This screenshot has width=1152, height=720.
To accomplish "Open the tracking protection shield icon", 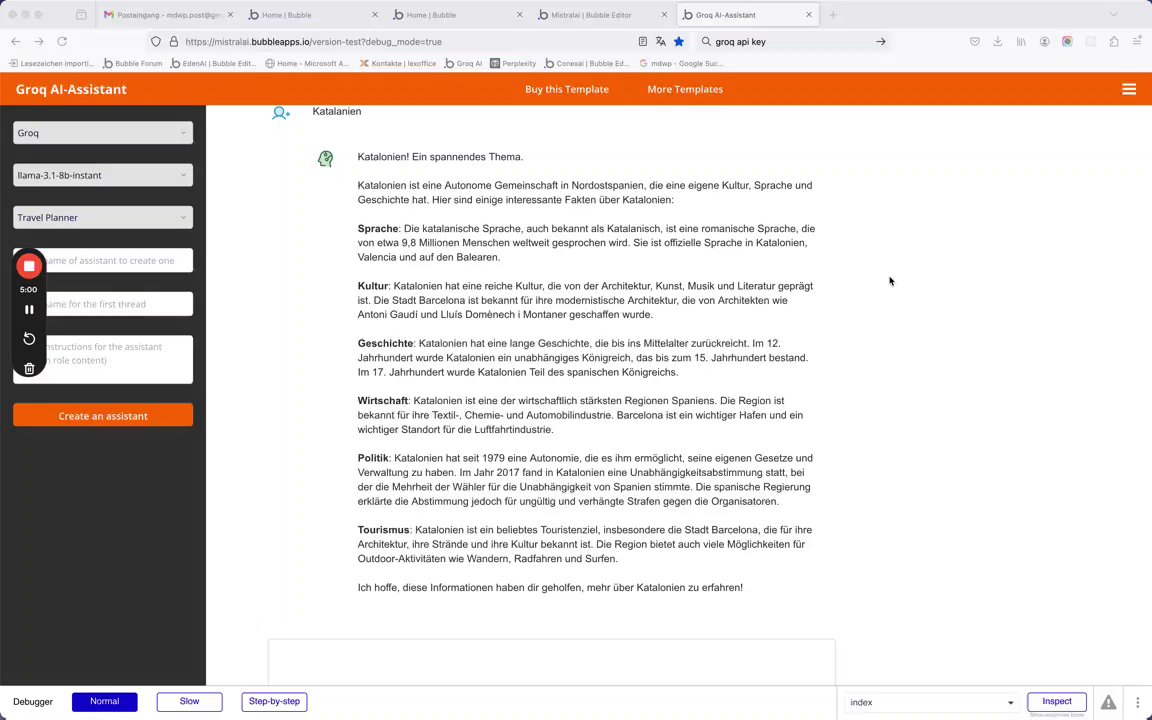I will pyautogui.click(x=156, y=42).
